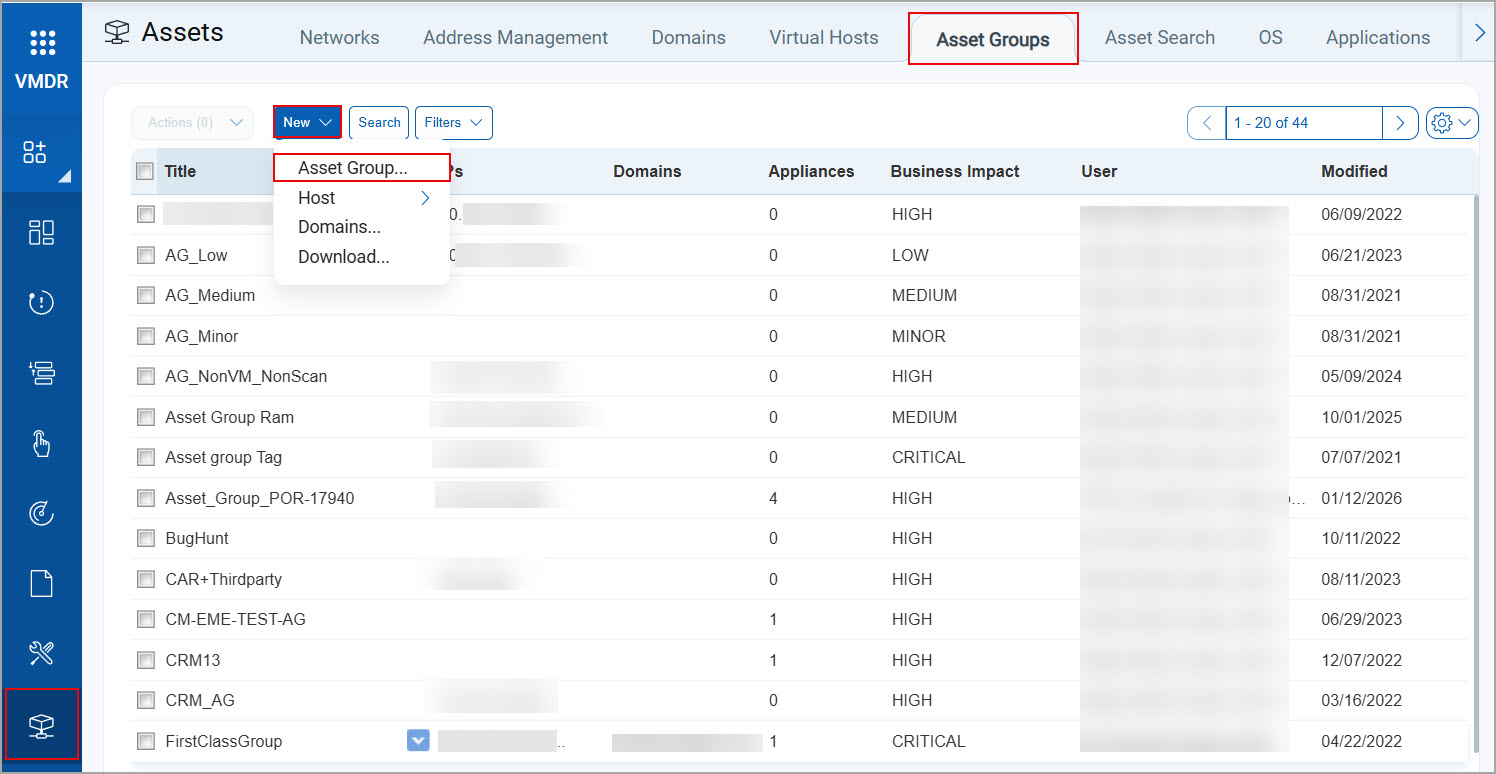Expand the FirstClassGroup row dropdown arrow
The width and height of the screenshot is (1496, 774).
pyautogui.click(x=418, y=740)
